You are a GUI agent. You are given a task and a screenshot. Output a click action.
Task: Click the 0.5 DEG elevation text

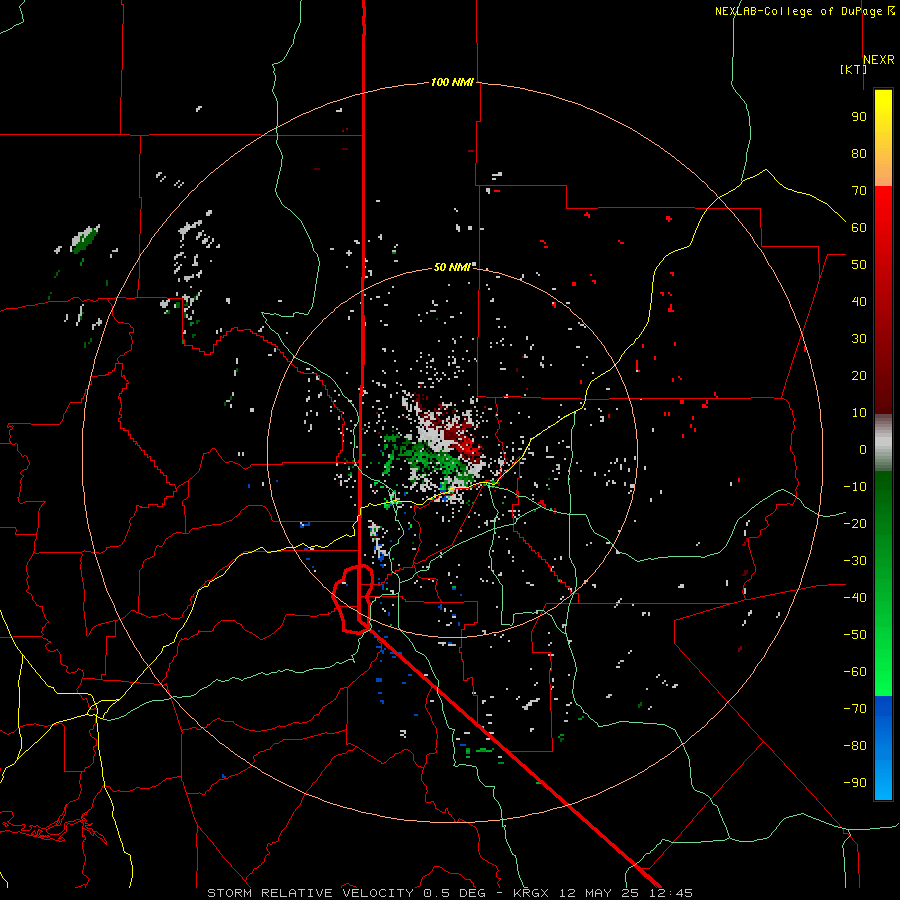click(455, 893)
